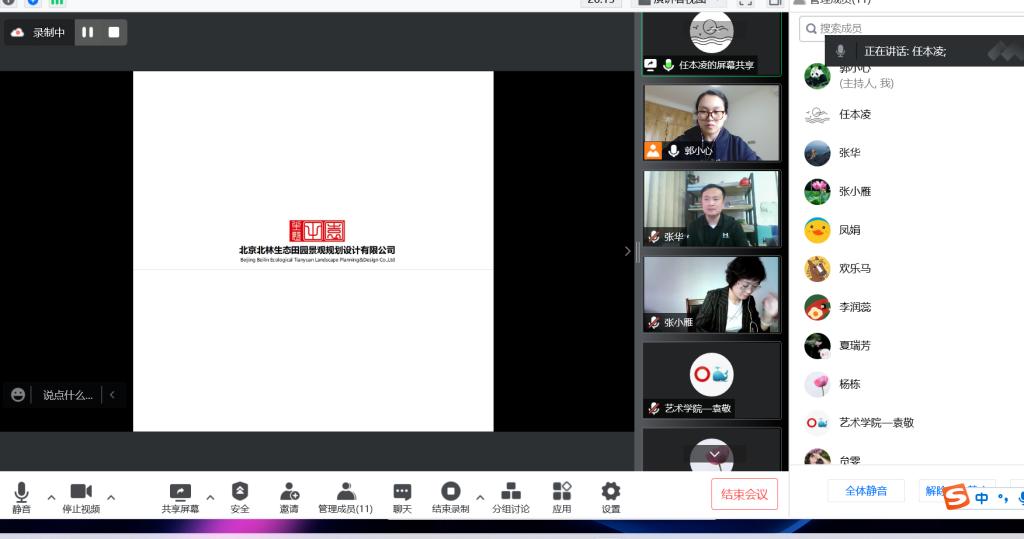Expand video options arrow beside 停止视频
Image resolution: width=1024 pixels, height=539 pixels.
pyautogui.click(x=111, y=497)
